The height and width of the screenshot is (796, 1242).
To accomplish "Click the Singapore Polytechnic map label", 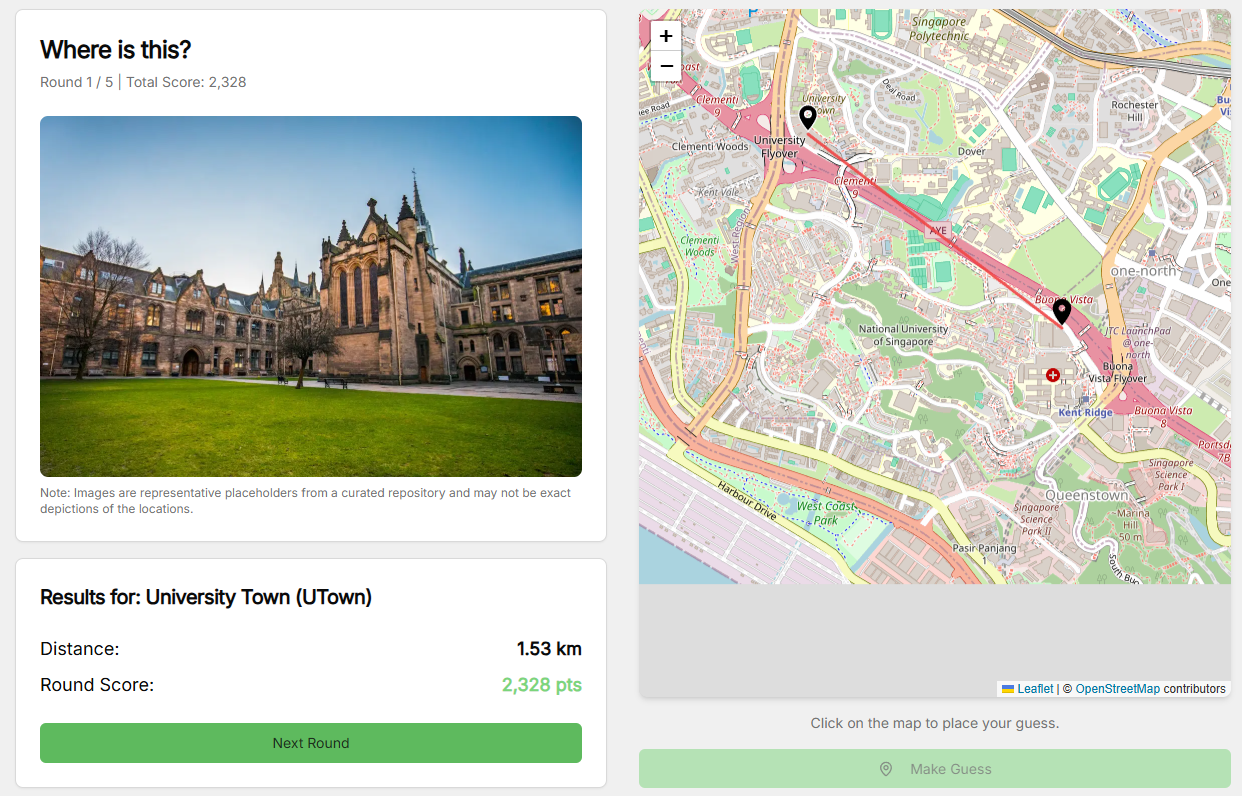I will click(x=939, y=29).
